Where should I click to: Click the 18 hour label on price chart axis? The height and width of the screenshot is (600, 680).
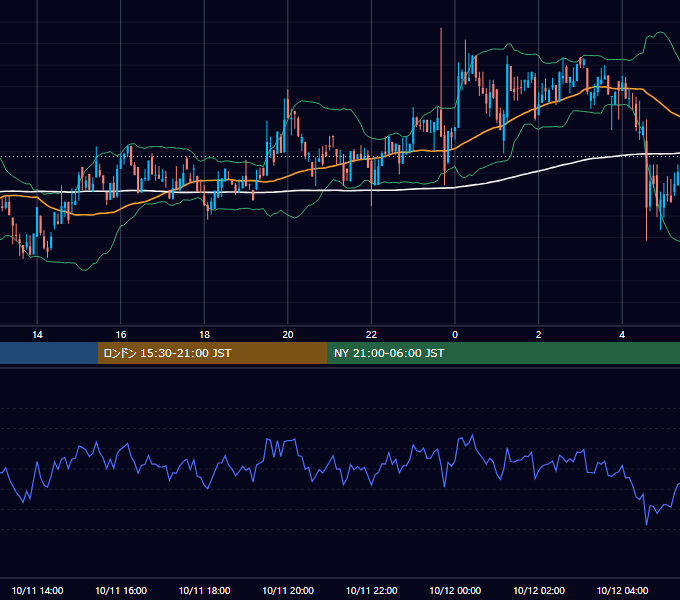click(204, 335)
